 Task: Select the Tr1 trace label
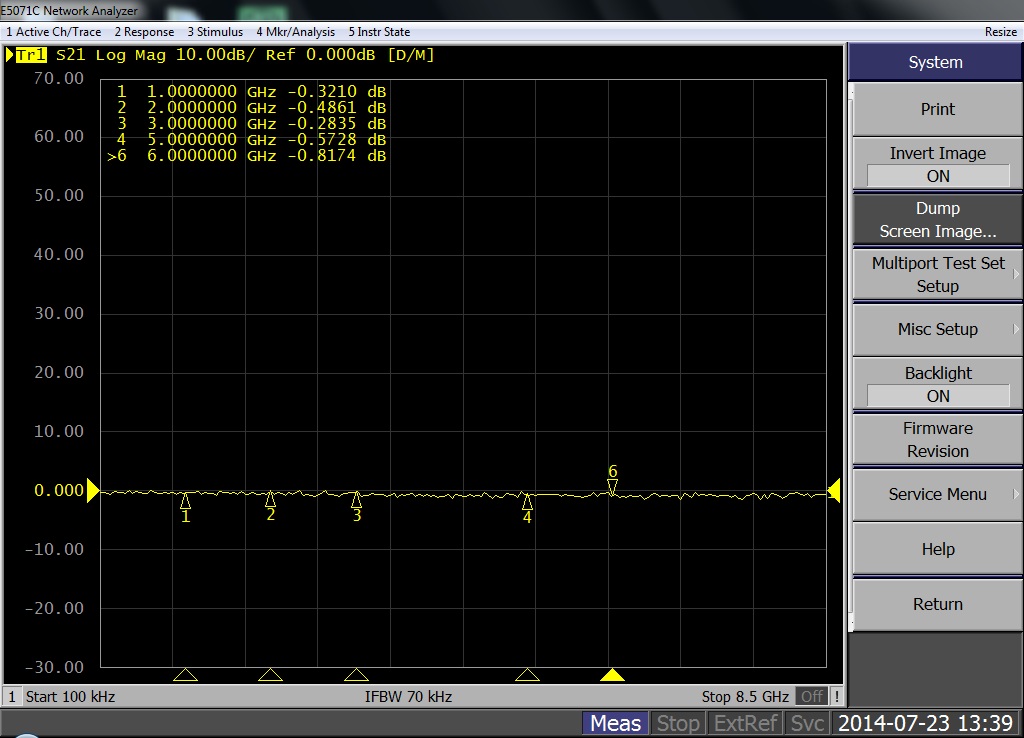(x=32, y=55)
